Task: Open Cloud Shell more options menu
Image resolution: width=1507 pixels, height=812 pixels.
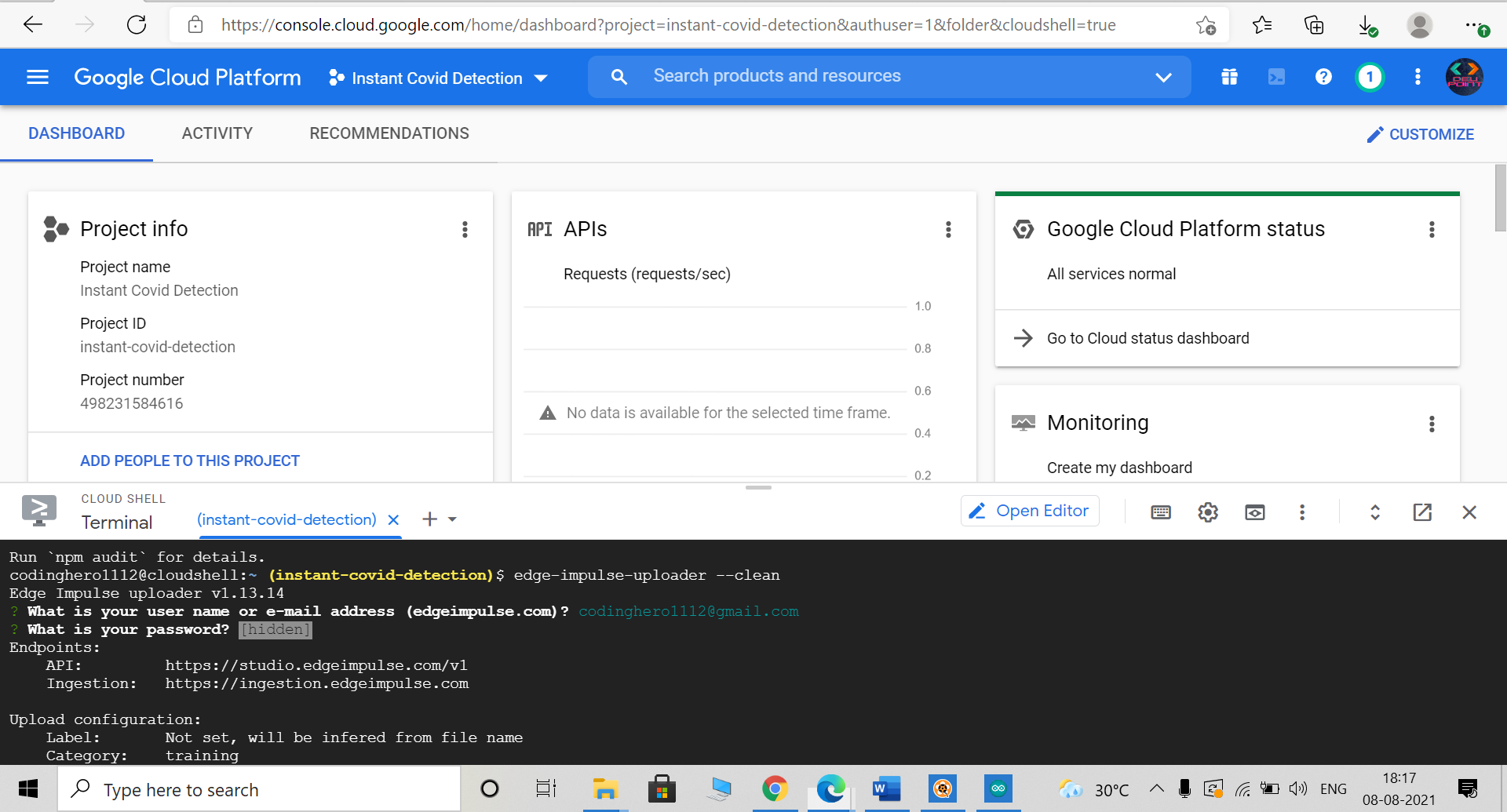Action: point(1302,512)
